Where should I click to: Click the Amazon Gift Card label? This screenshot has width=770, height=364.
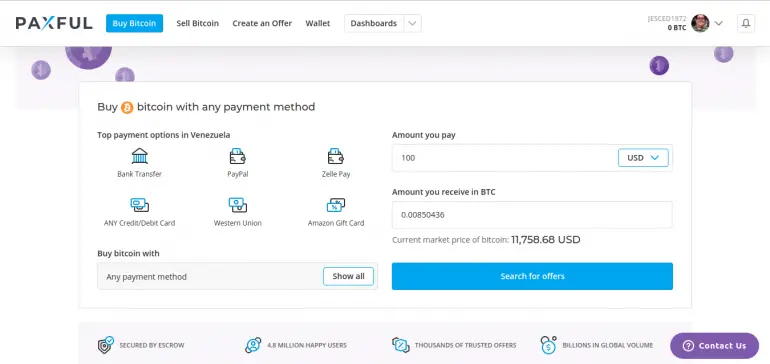[336, 223]
